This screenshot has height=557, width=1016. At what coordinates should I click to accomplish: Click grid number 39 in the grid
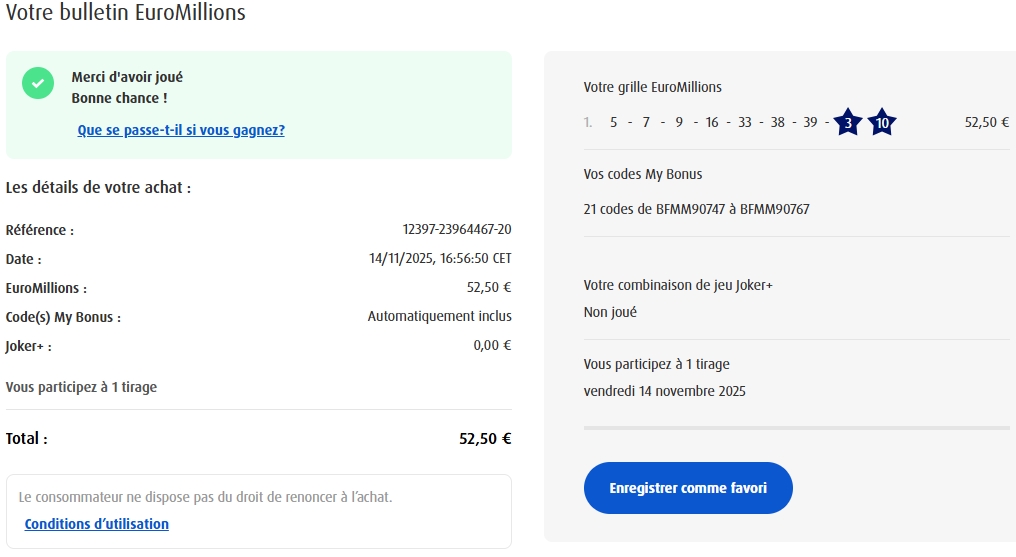pos(810,123)
